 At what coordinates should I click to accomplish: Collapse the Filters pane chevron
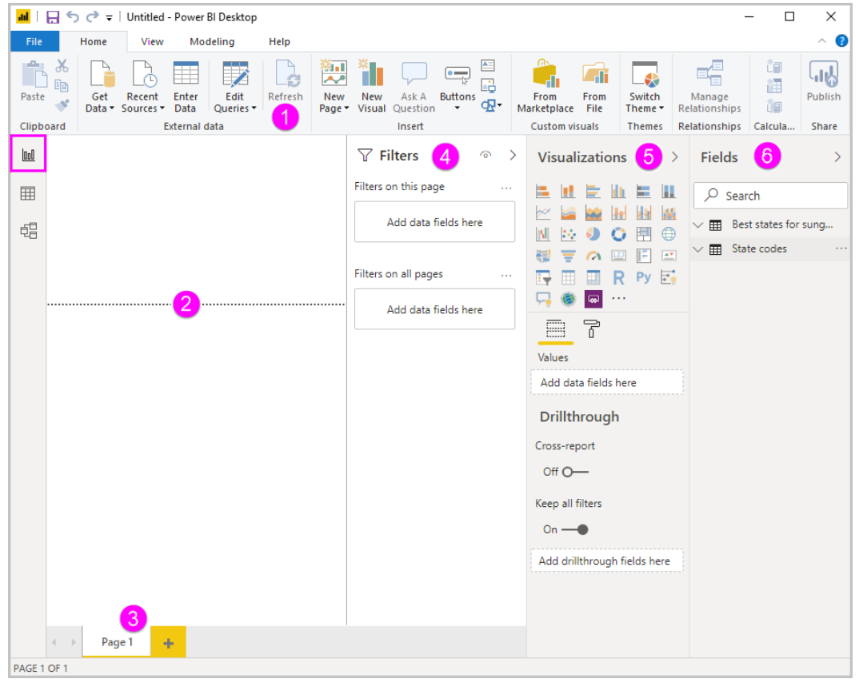click(x=513, y=155)
